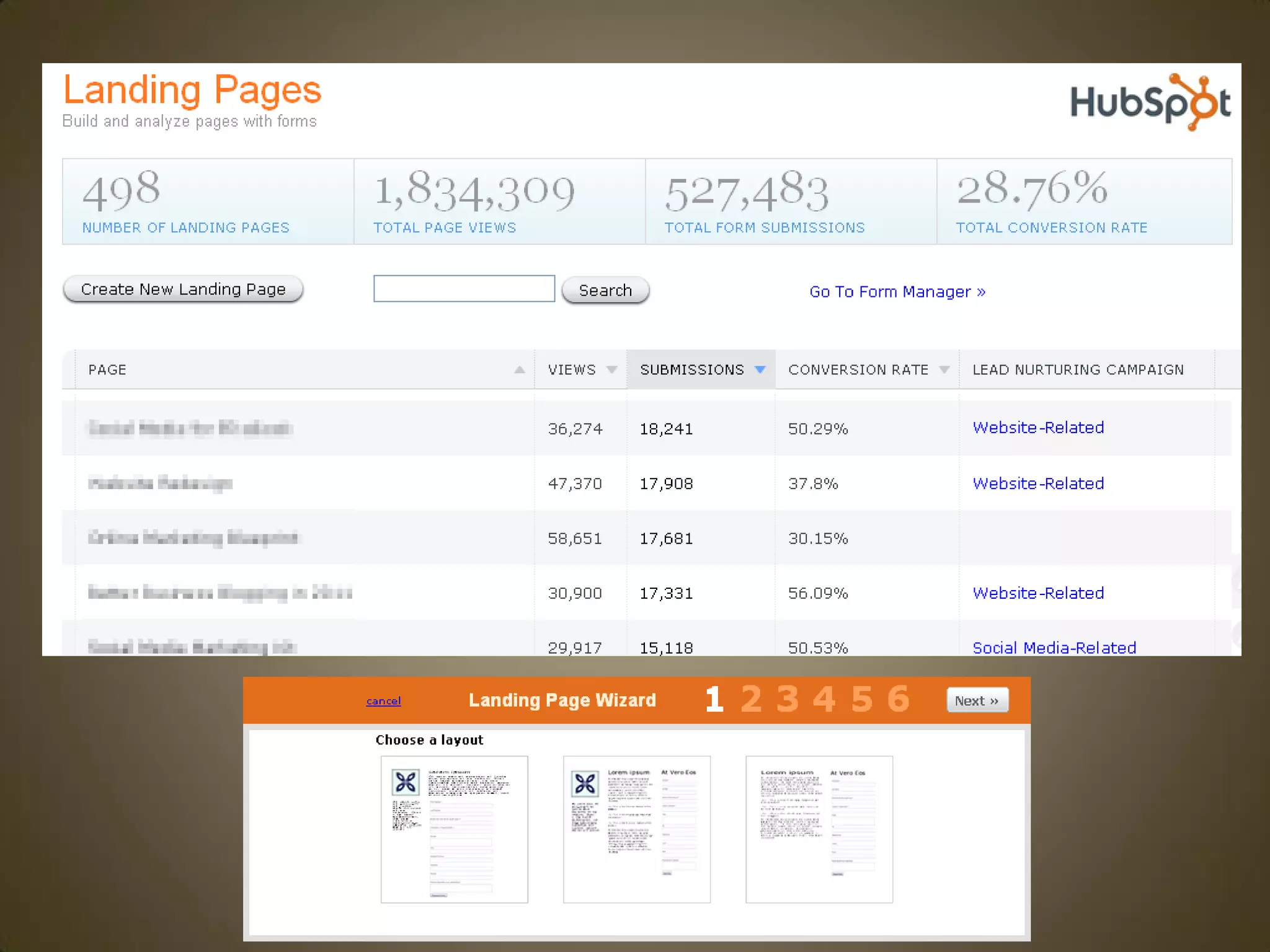Cancel the Landing Page Wizard
The image size is (1270, 952).
click(x=383, y=701)
